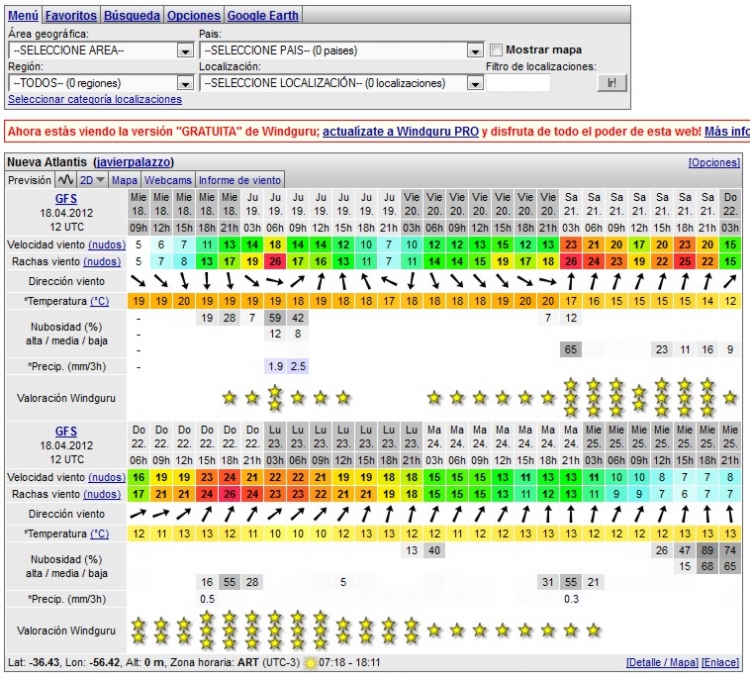Open the Menú tab

pos(23,15)
